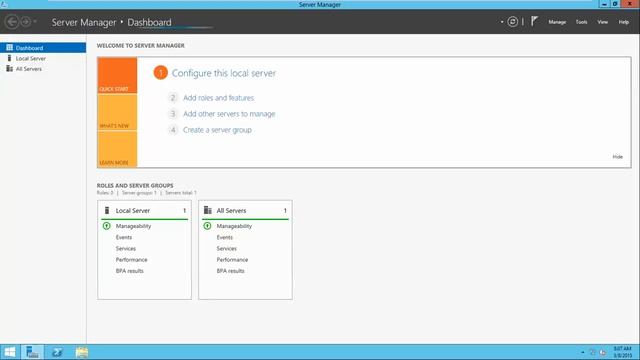Image resolution: width=640 pixels, height=360 pixels.
Task: Open BPA results in All Servers tile
Action: (x=231, y=271)
